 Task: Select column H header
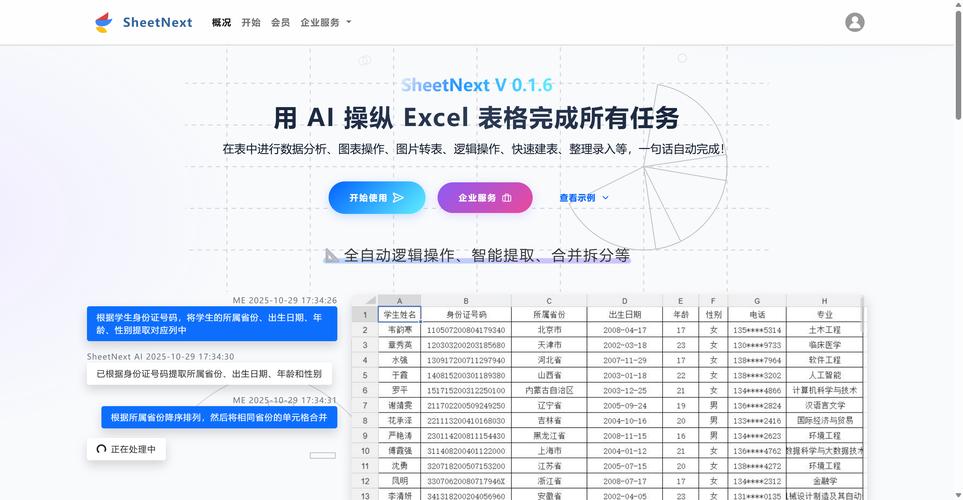click(824, 300)
